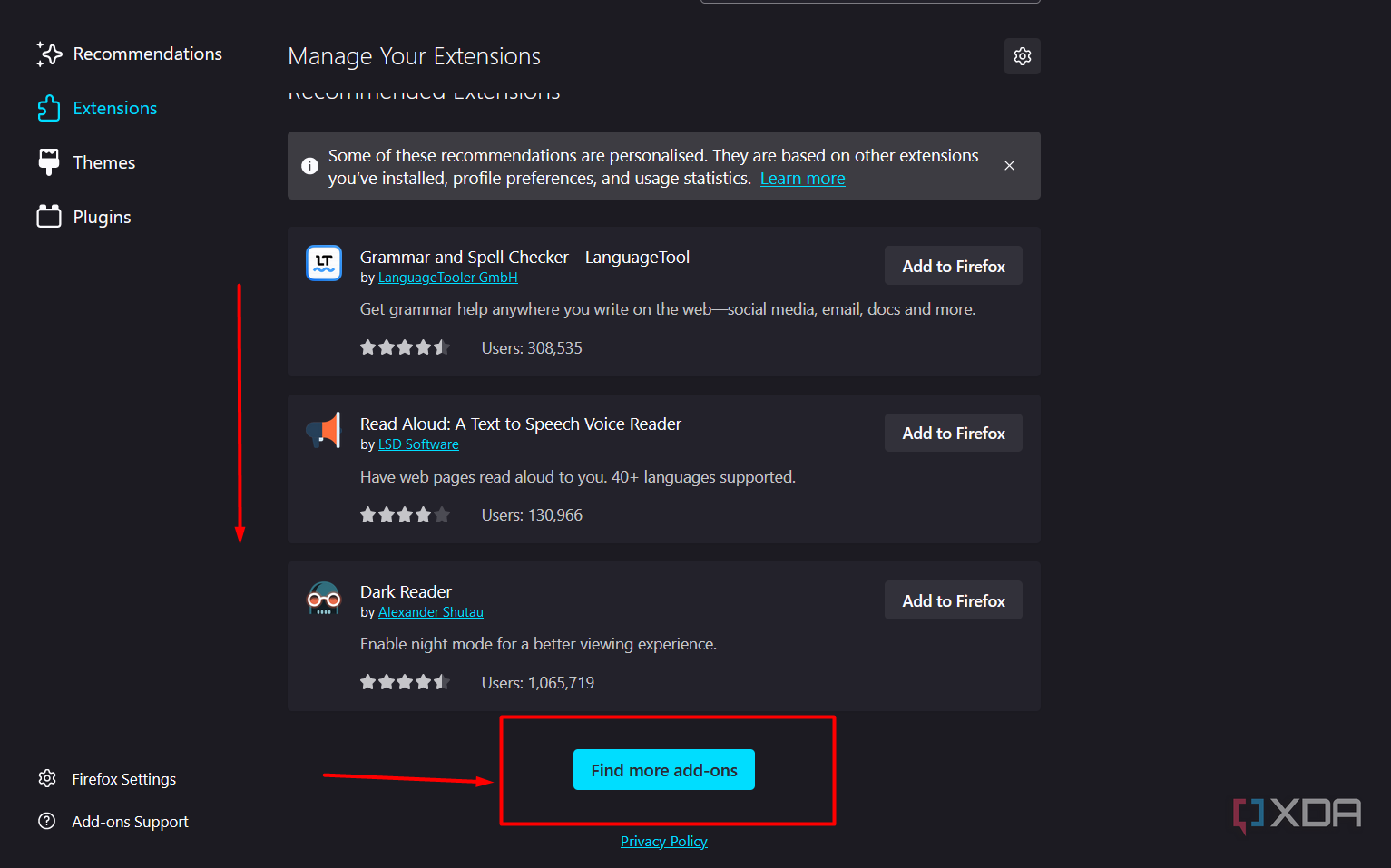The width and height of the screenshot is (1391, 868).
Task: Click the Users: 308,535 text
Action: tap(532, 348)
